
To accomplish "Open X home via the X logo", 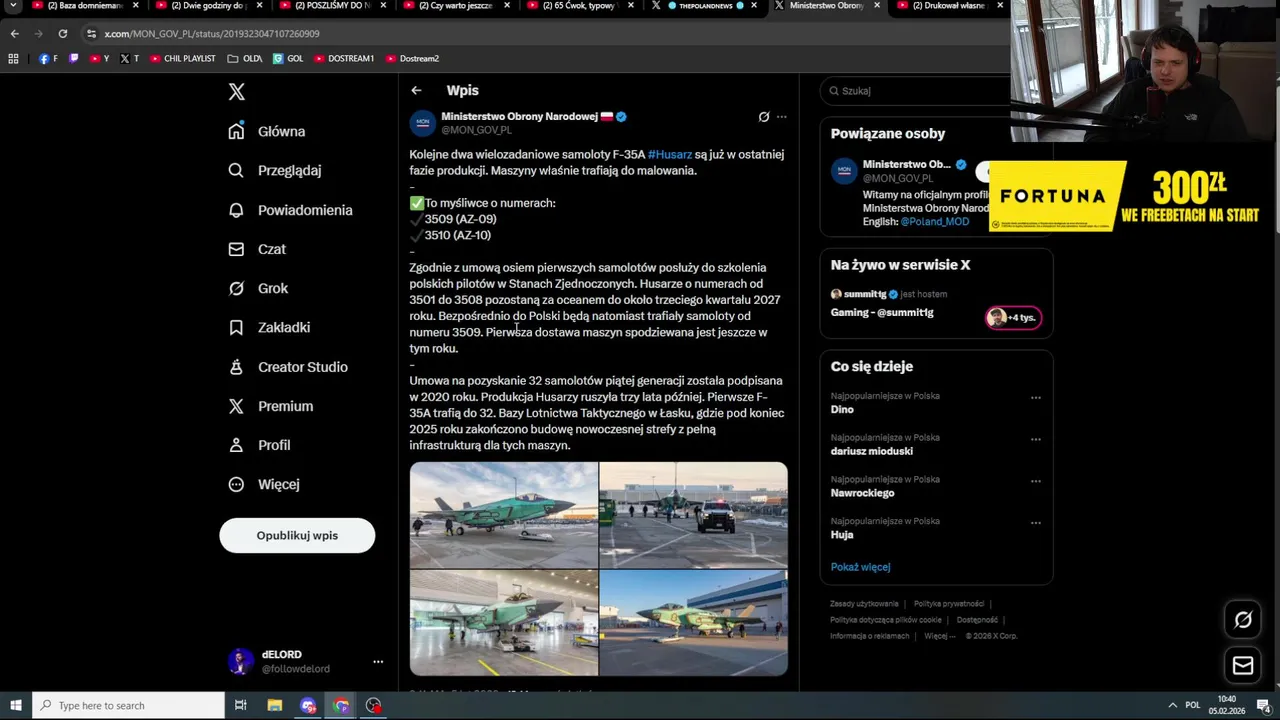I will click(x=236, y=92).
